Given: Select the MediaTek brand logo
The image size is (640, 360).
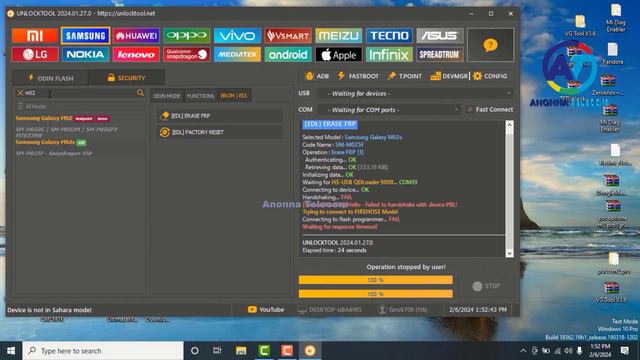Looking at the screenshot, I should [237, 54].
